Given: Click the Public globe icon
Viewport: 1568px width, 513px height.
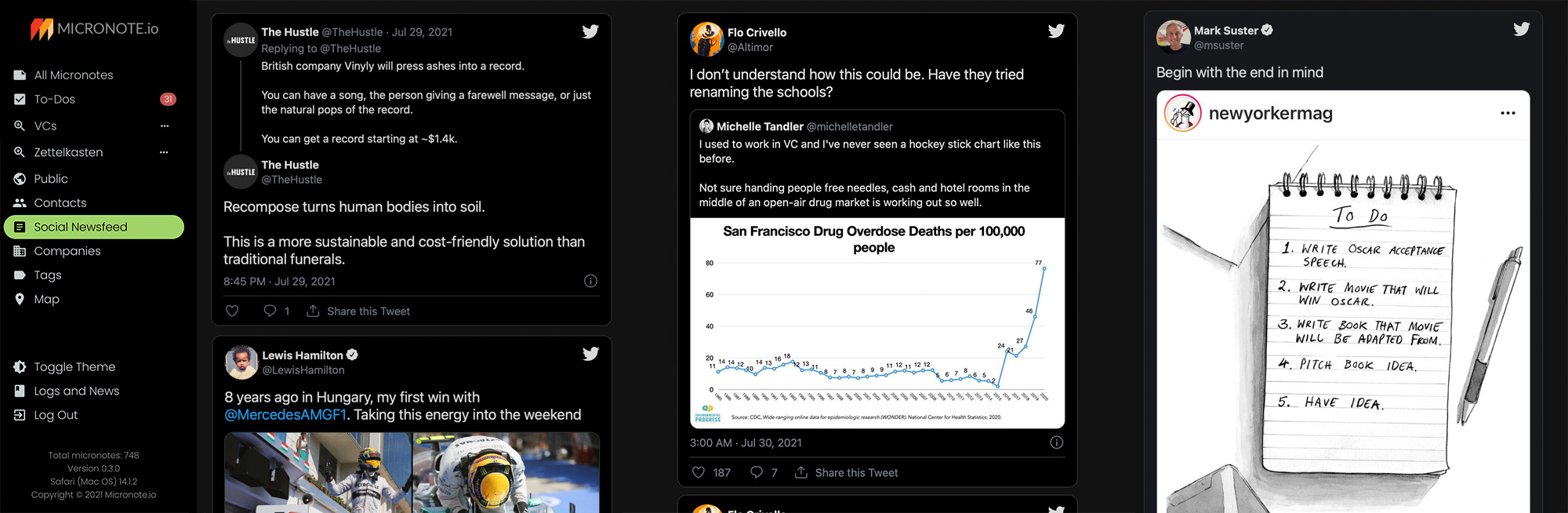Looking at the screenshot, I should (20, 179).
